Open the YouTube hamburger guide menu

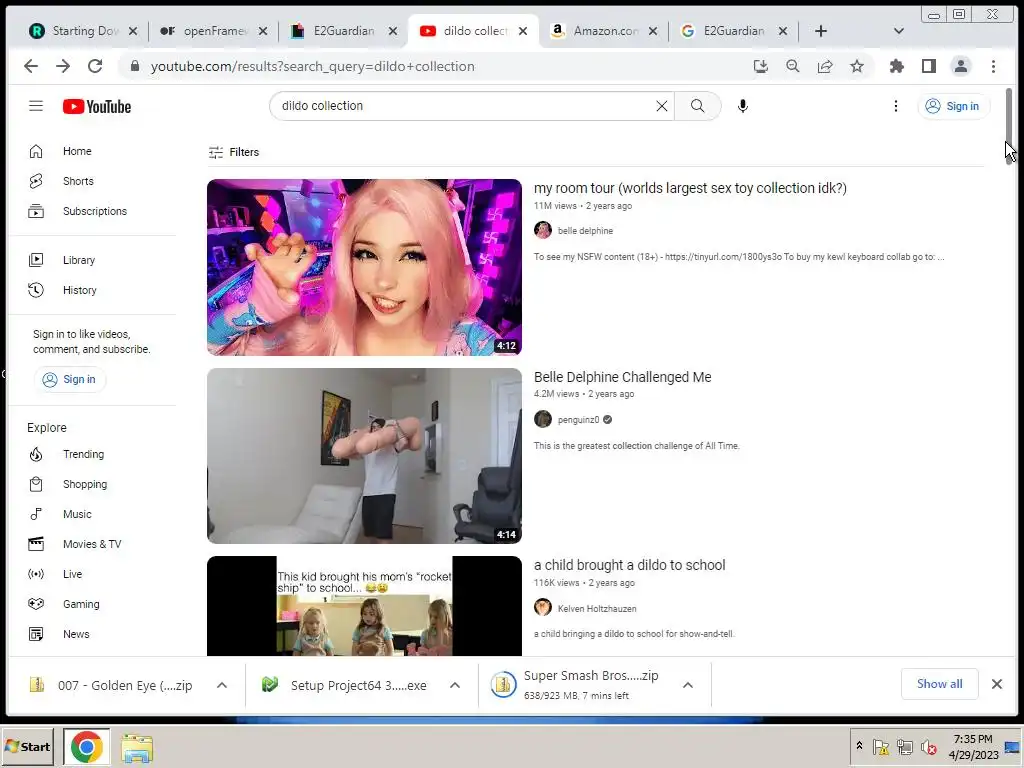36,106
